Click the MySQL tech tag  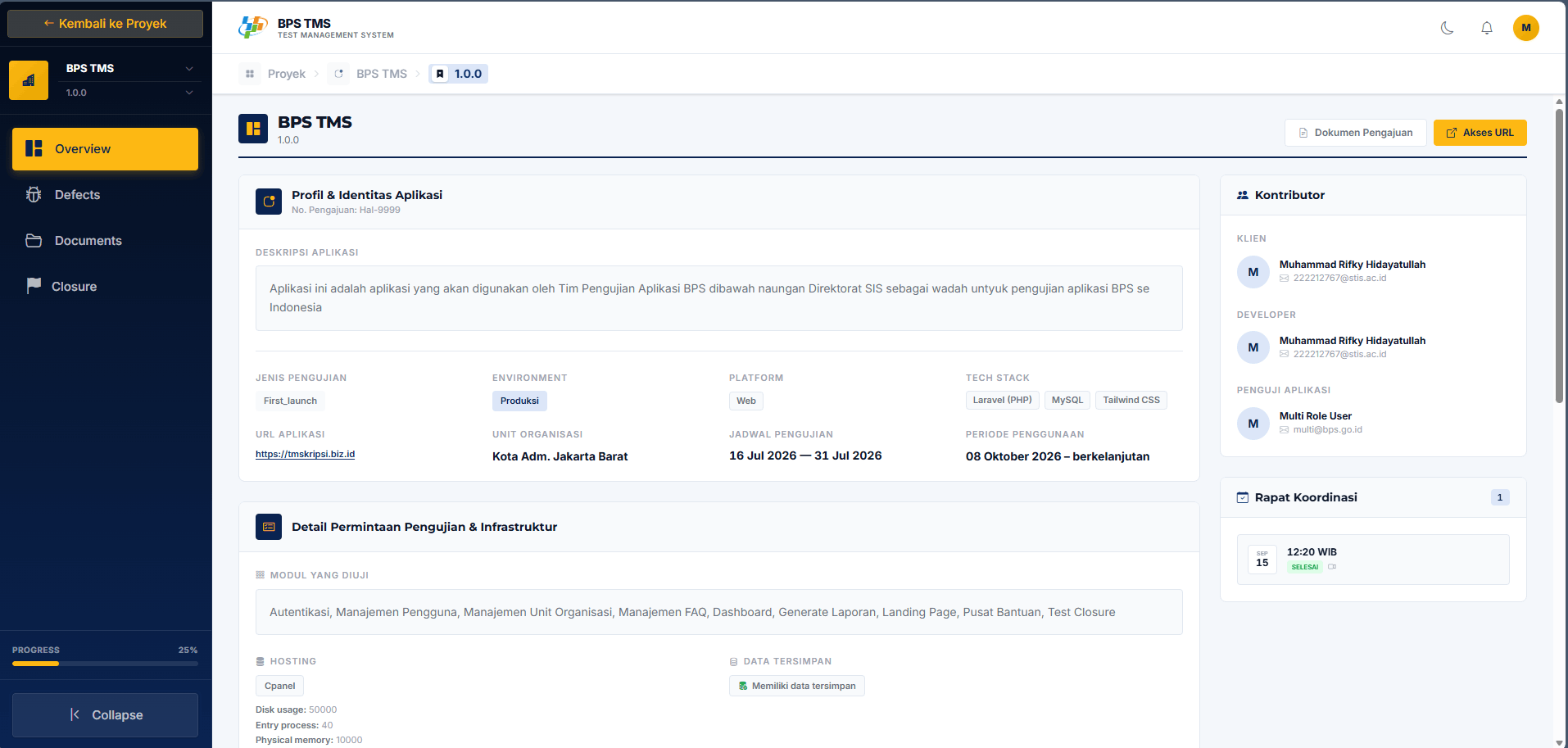1067,400
